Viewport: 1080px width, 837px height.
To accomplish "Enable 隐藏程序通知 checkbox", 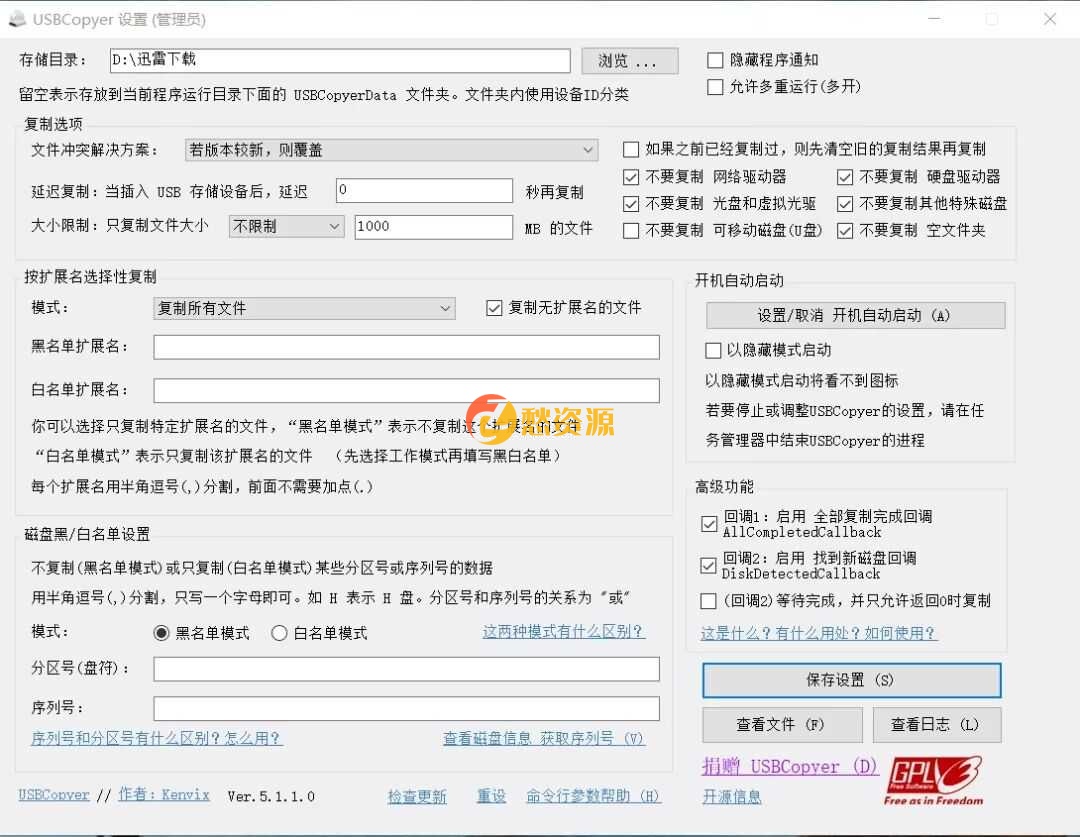I will coord(715,60).
